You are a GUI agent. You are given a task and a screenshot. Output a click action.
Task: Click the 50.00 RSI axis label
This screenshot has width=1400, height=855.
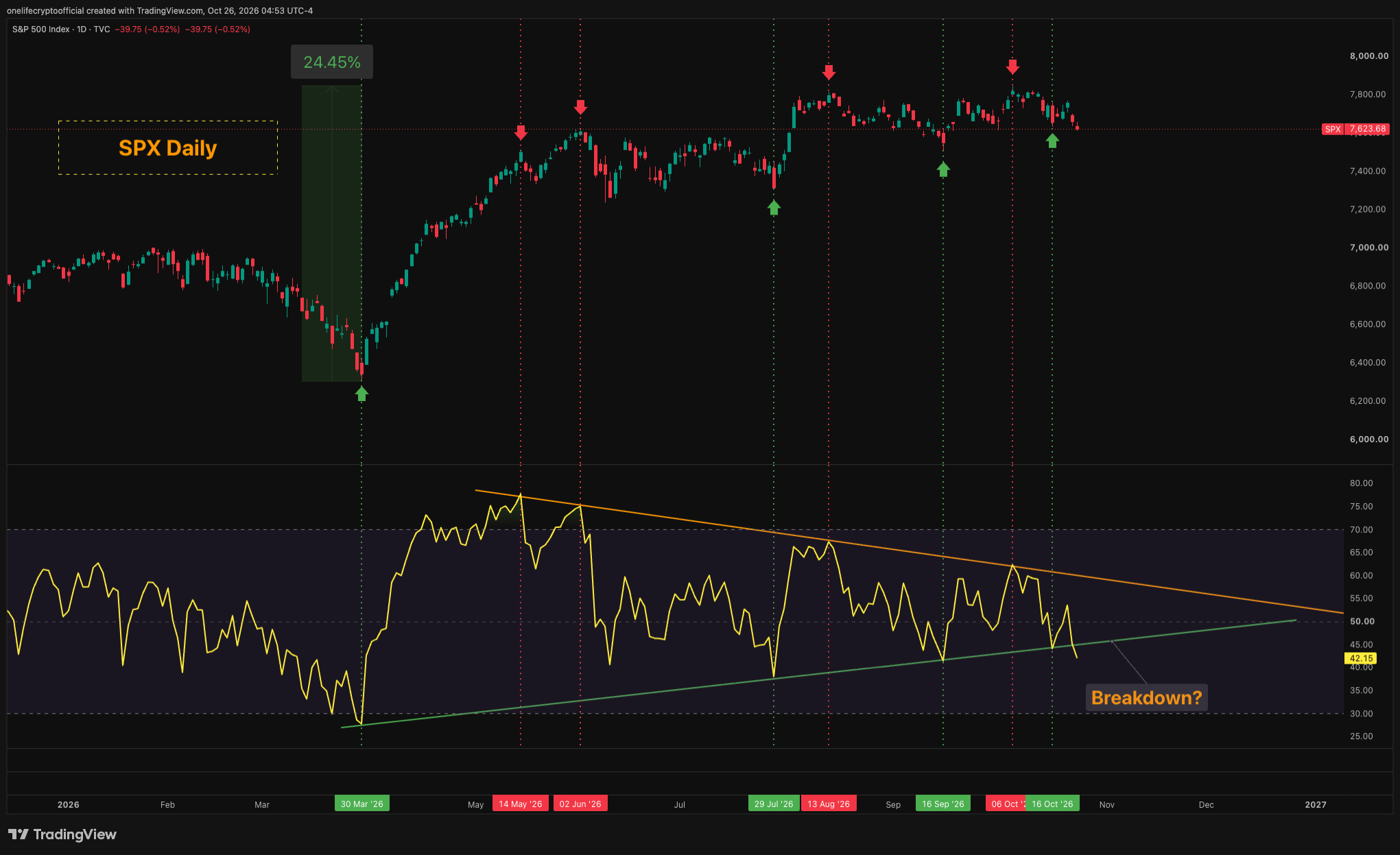coord(1362,622)
